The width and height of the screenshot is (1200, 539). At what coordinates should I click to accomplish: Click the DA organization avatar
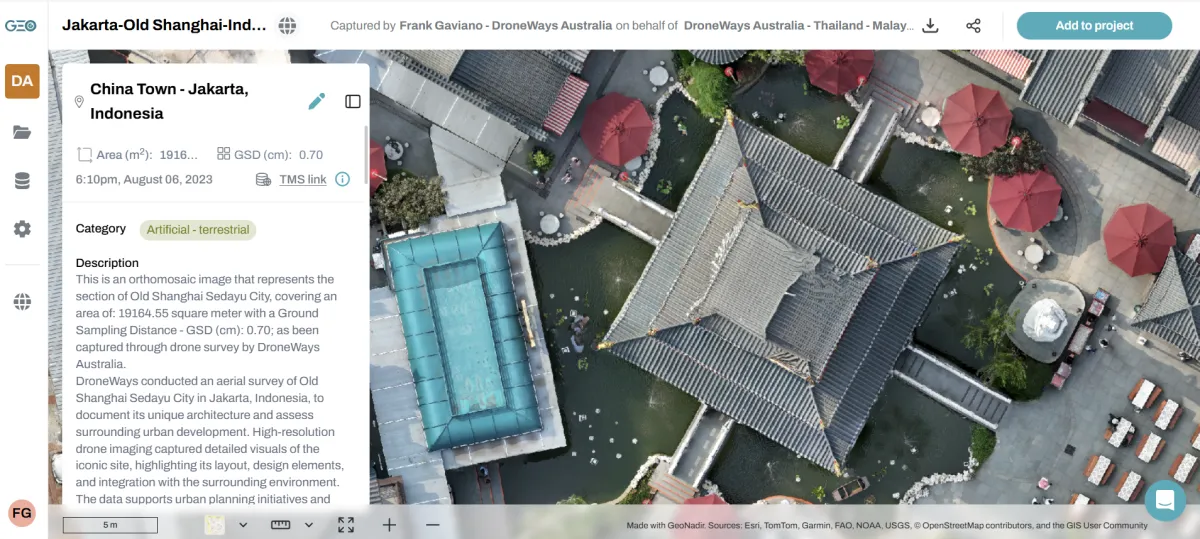pos(22,81)
